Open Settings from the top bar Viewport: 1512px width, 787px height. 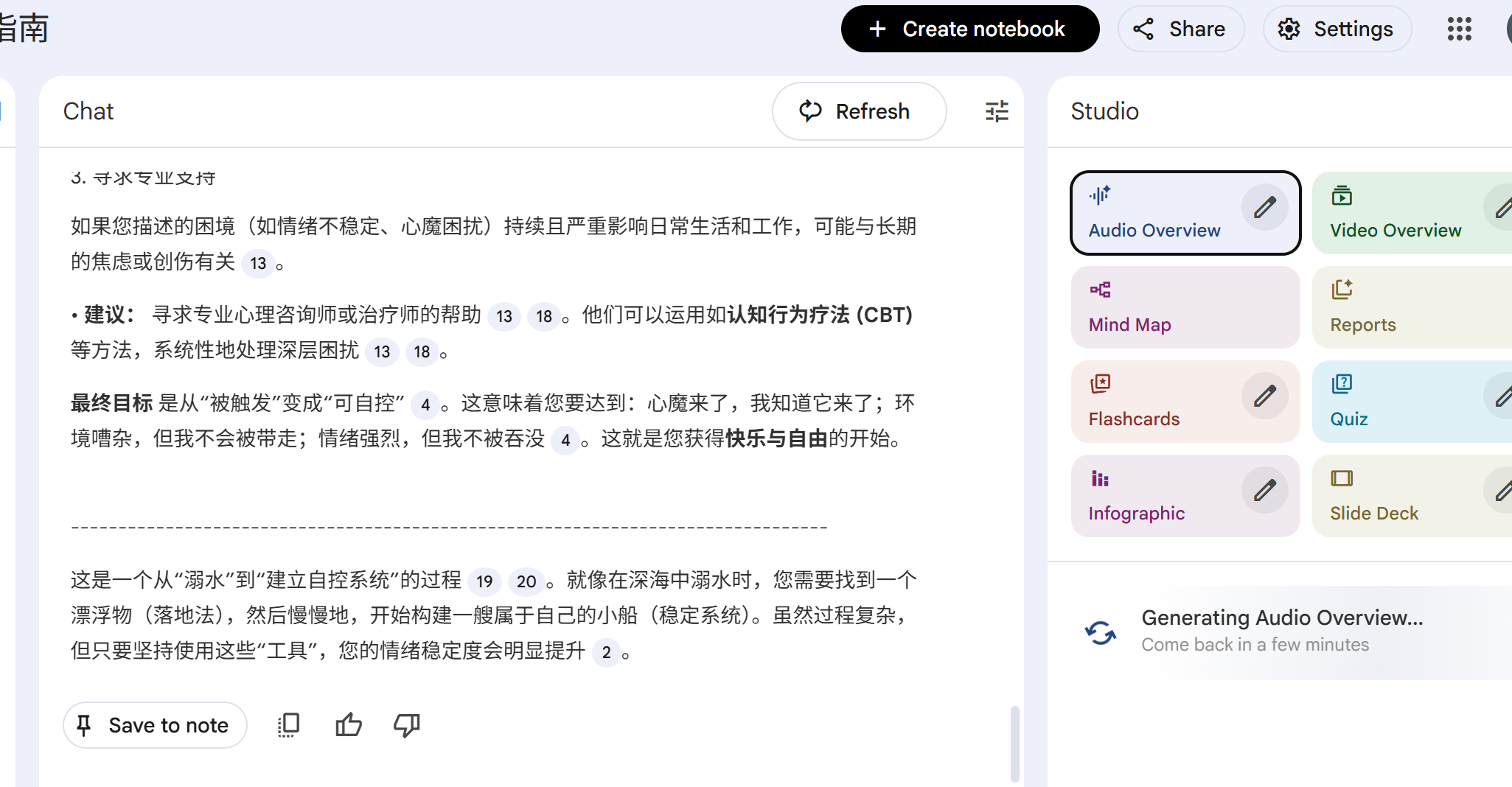(1337, 29)
